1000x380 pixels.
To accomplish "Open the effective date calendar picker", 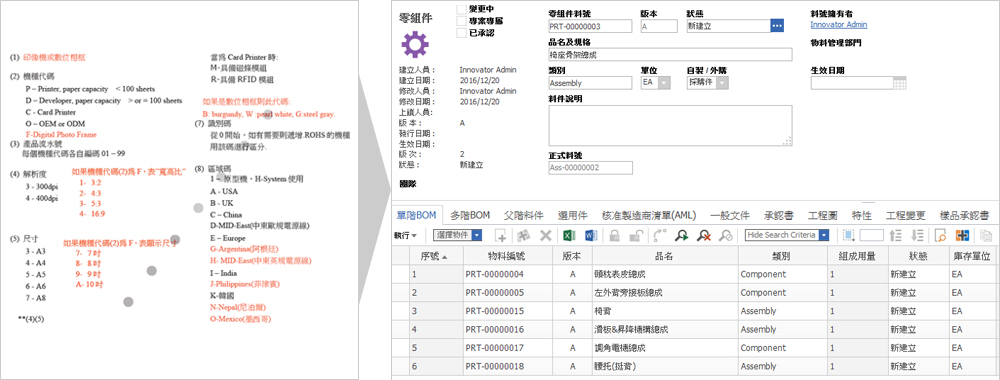I will point(900,83).
